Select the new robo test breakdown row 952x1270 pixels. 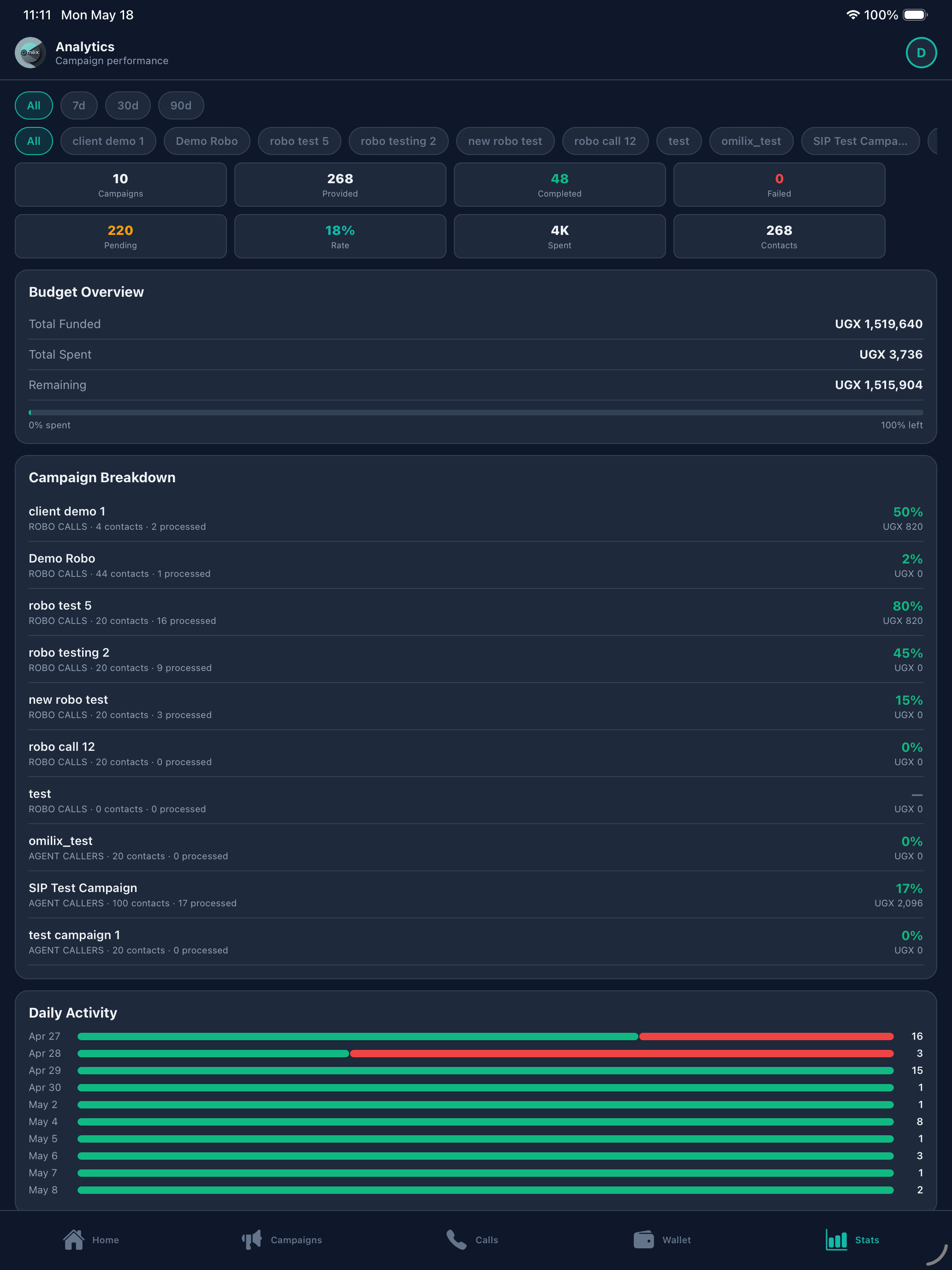(476, 707)
